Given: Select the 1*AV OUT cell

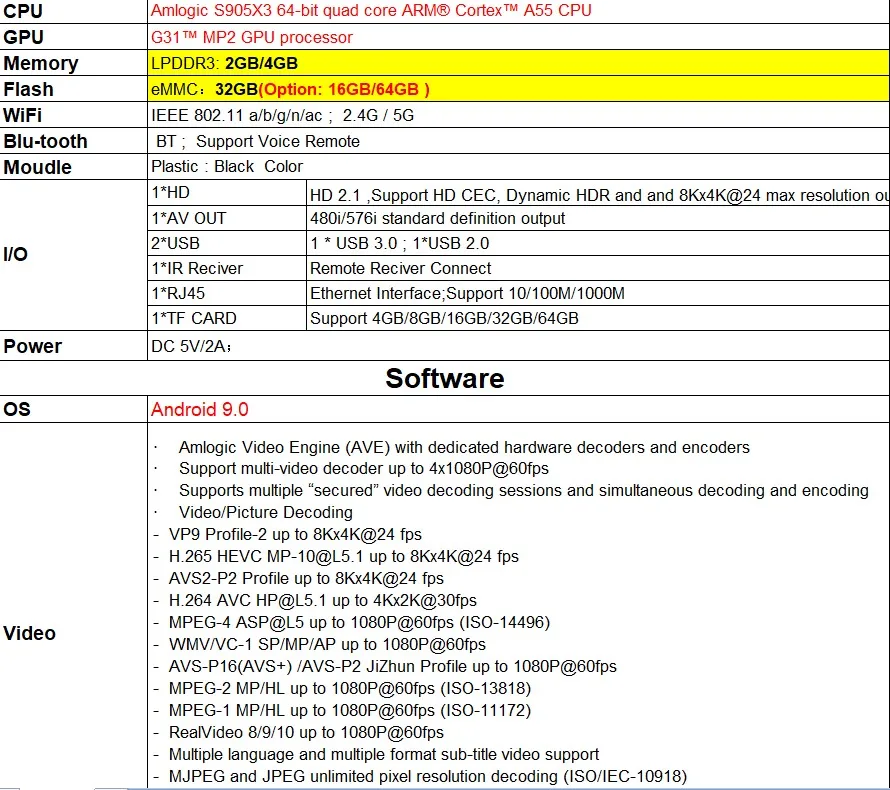Looking at the screenshot, I should [226, 218].
